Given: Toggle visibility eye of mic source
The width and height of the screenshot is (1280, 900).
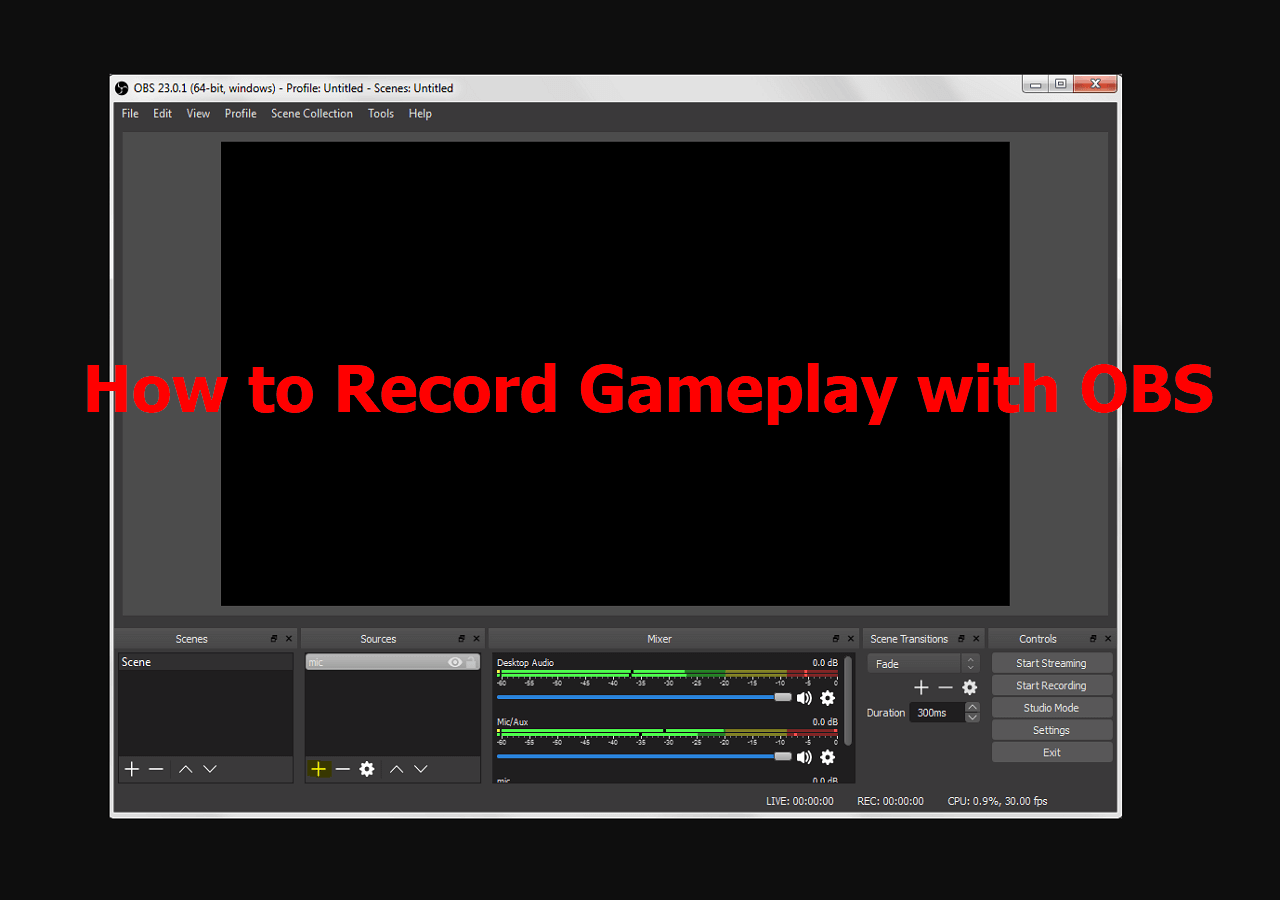Looking at the screenshot, I should [455, 662].
